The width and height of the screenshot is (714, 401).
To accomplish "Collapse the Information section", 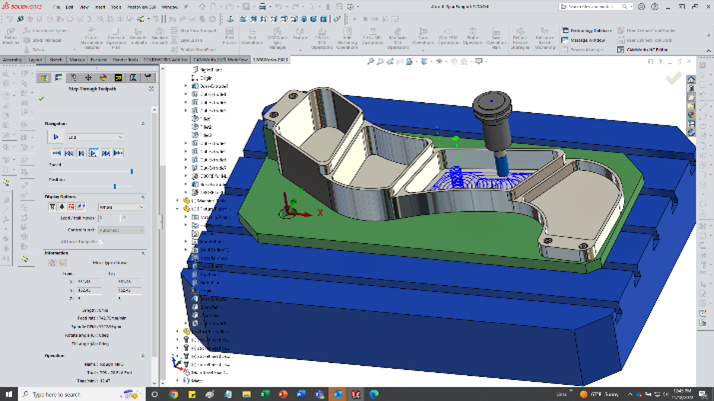I will point(143,253).
